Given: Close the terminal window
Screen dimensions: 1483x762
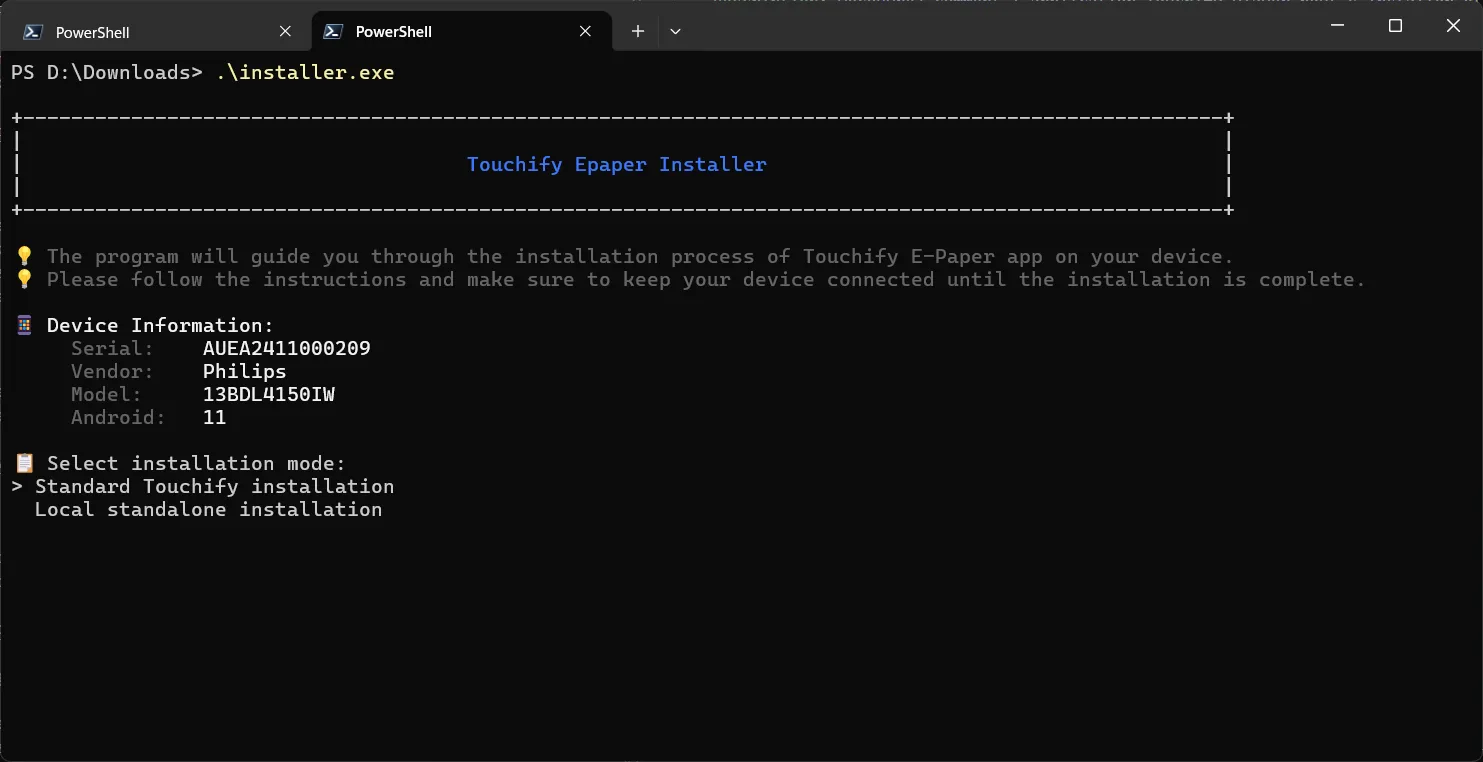Looking at the screenshot, I should click(1453, 26).
